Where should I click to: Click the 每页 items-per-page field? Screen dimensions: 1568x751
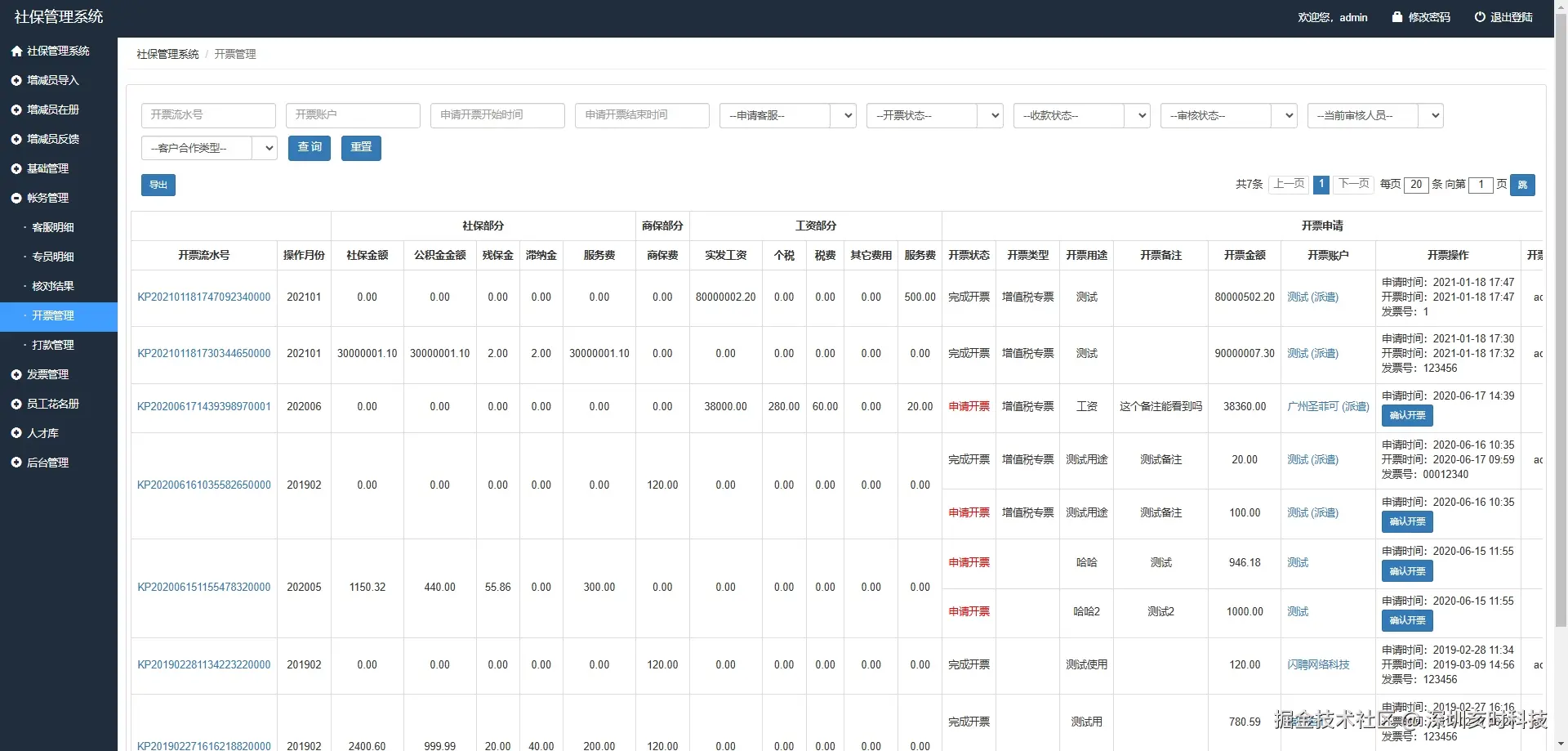1416,186
